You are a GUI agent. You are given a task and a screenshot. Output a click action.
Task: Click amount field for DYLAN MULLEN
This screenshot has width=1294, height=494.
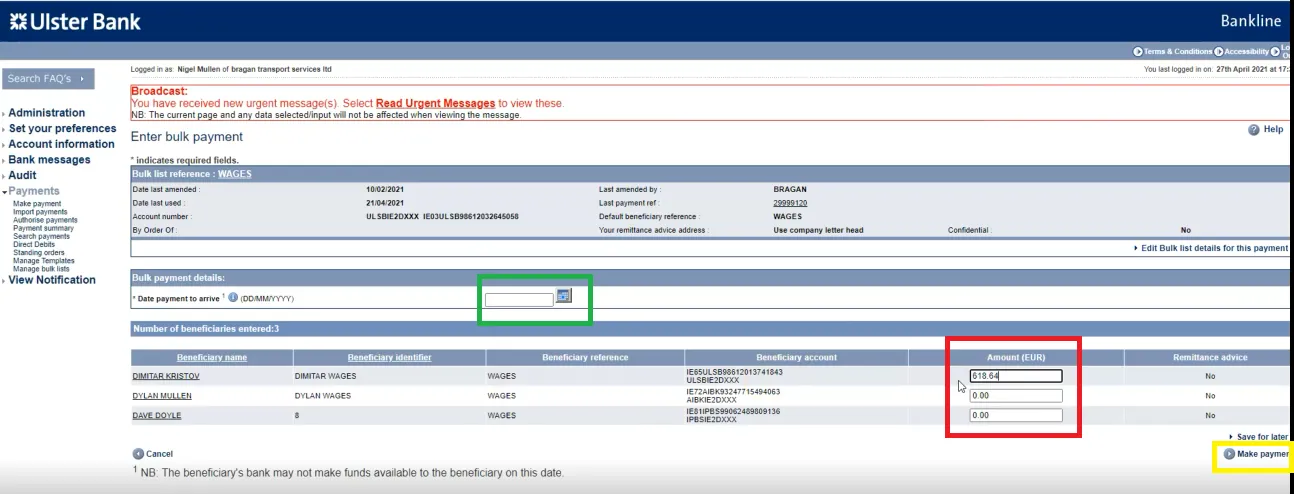pyautogui.click(x=1015, y=396)
